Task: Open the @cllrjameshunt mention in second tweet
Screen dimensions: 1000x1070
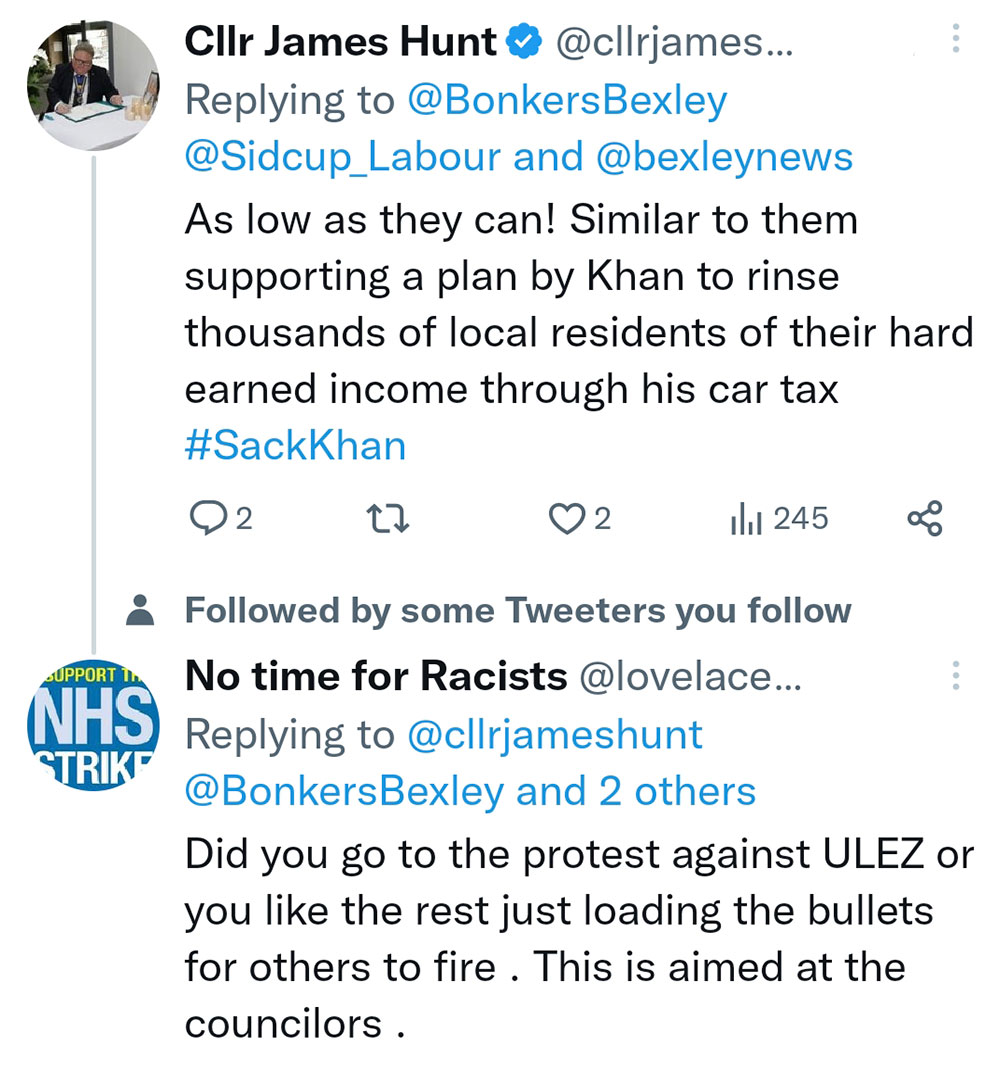Action: [x=555, y=736]
